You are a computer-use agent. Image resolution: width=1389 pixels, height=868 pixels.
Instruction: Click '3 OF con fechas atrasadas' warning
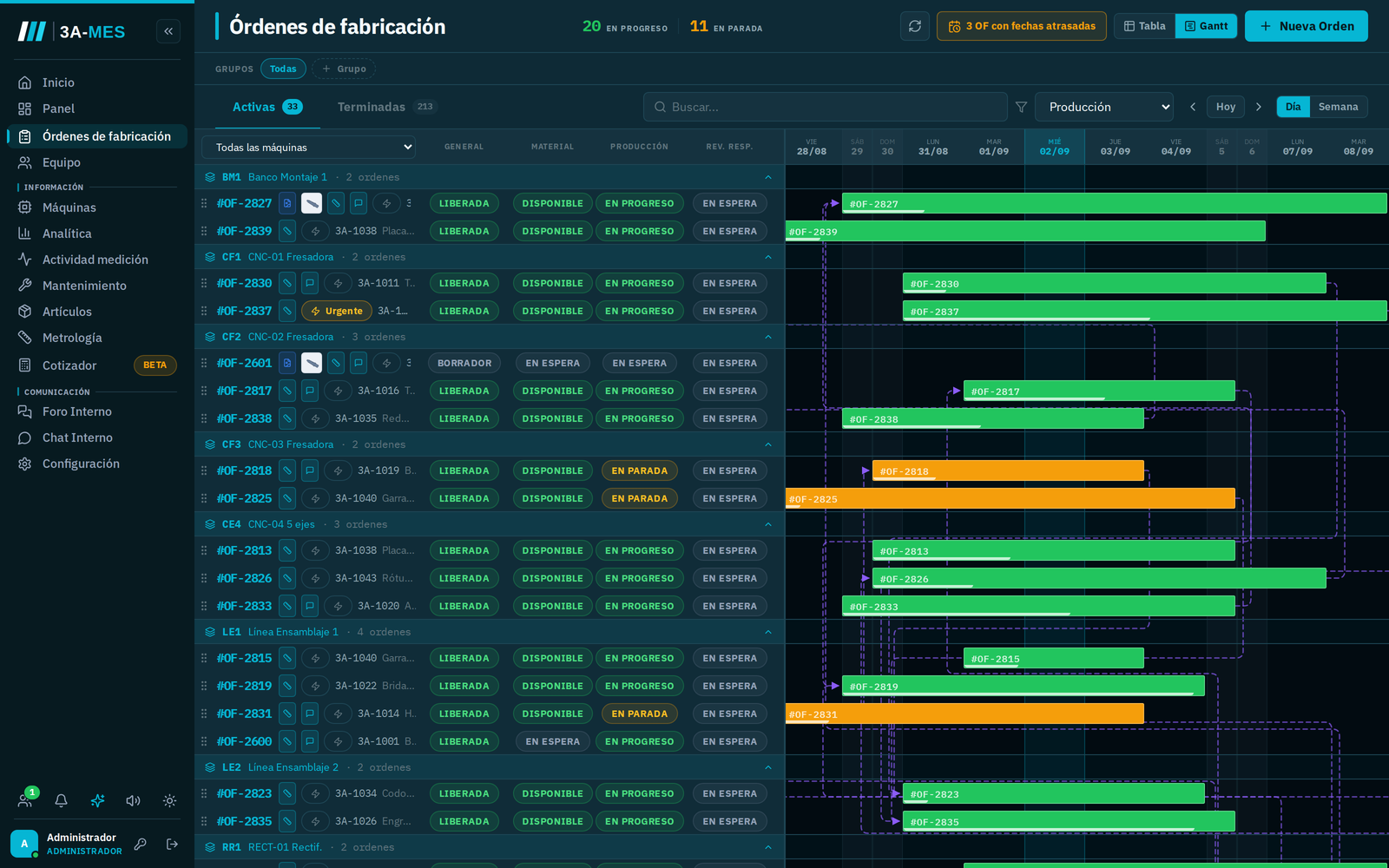(x=1022, y=26)
